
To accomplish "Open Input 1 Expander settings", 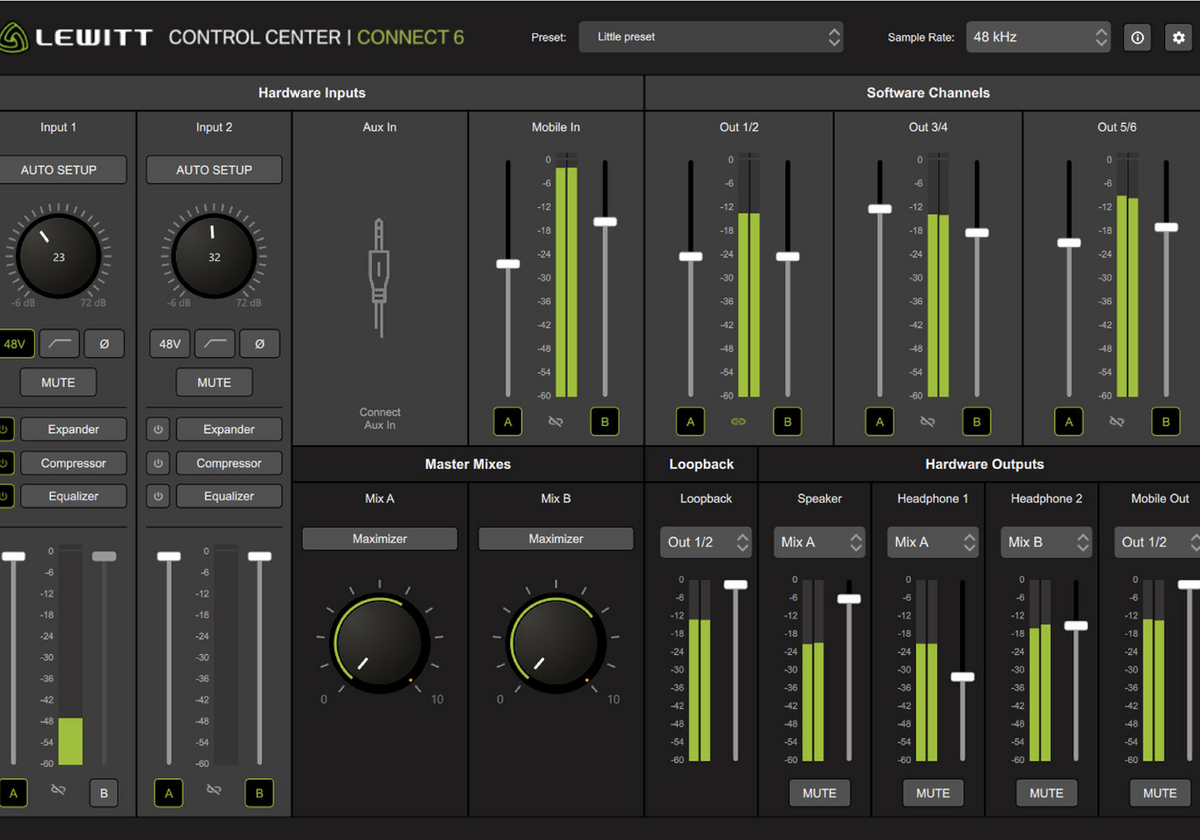I will pyautogui.click(x=74, y=430).
